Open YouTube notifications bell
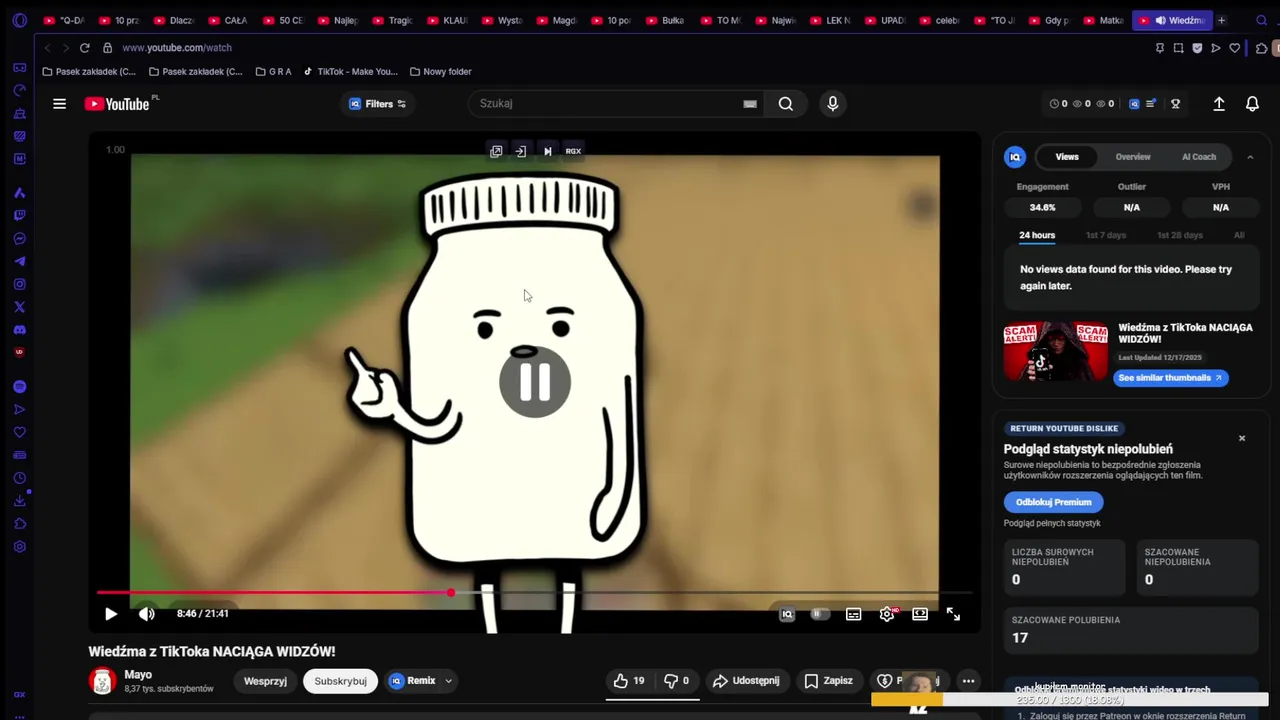The width and height of the screenshot is (1280, 720). 1252,104
